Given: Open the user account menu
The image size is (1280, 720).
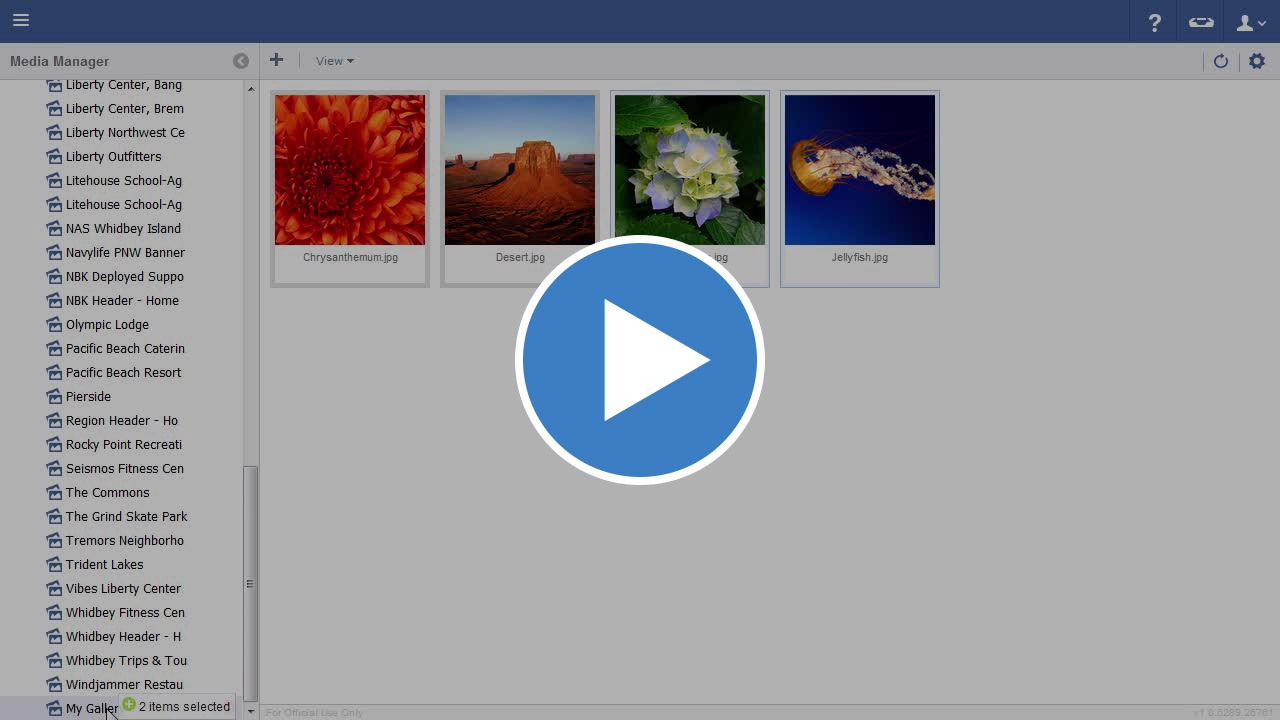Looking at the screenshot, I should point(1251,22).
